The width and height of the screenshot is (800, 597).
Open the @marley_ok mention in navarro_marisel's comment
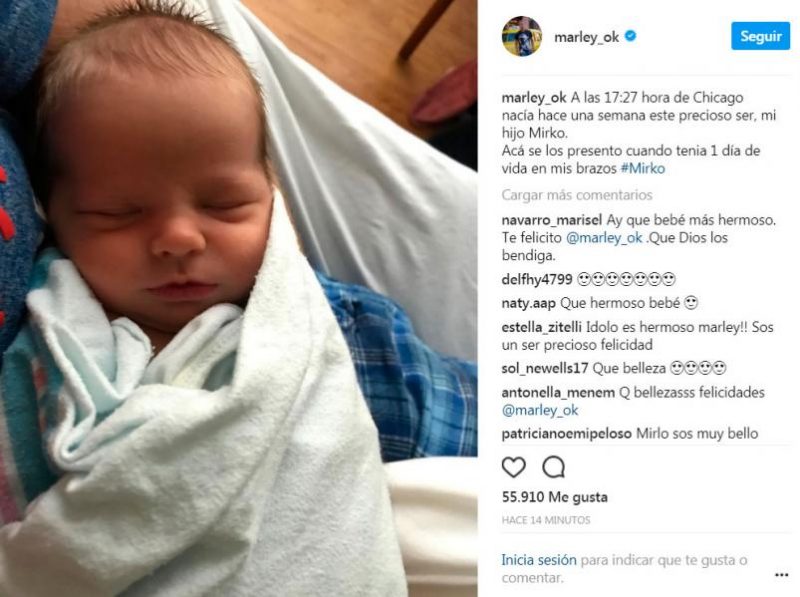(604, 238)
